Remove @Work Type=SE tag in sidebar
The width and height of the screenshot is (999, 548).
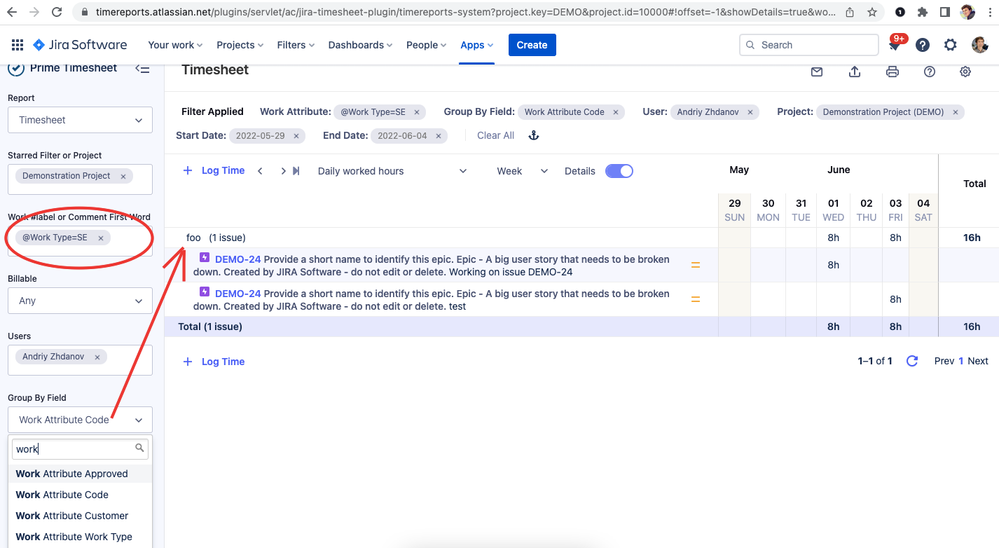(101, 238)
